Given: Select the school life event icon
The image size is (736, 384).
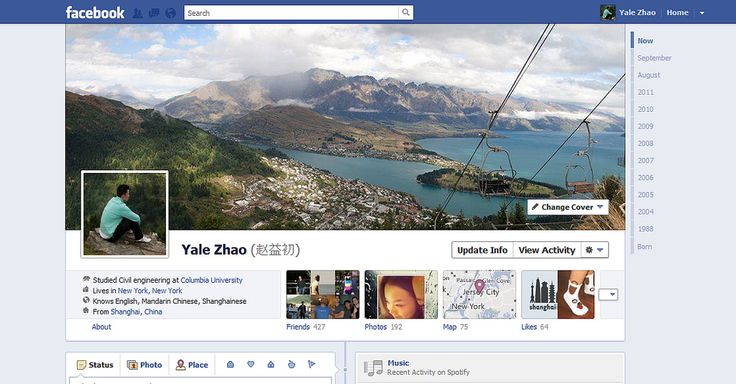Looking at the screenshot, I should click(x=230, y=364).
